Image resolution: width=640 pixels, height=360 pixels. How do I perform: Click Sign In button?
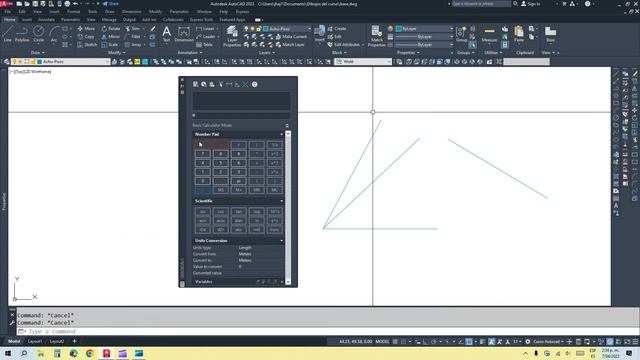point(531,4)
